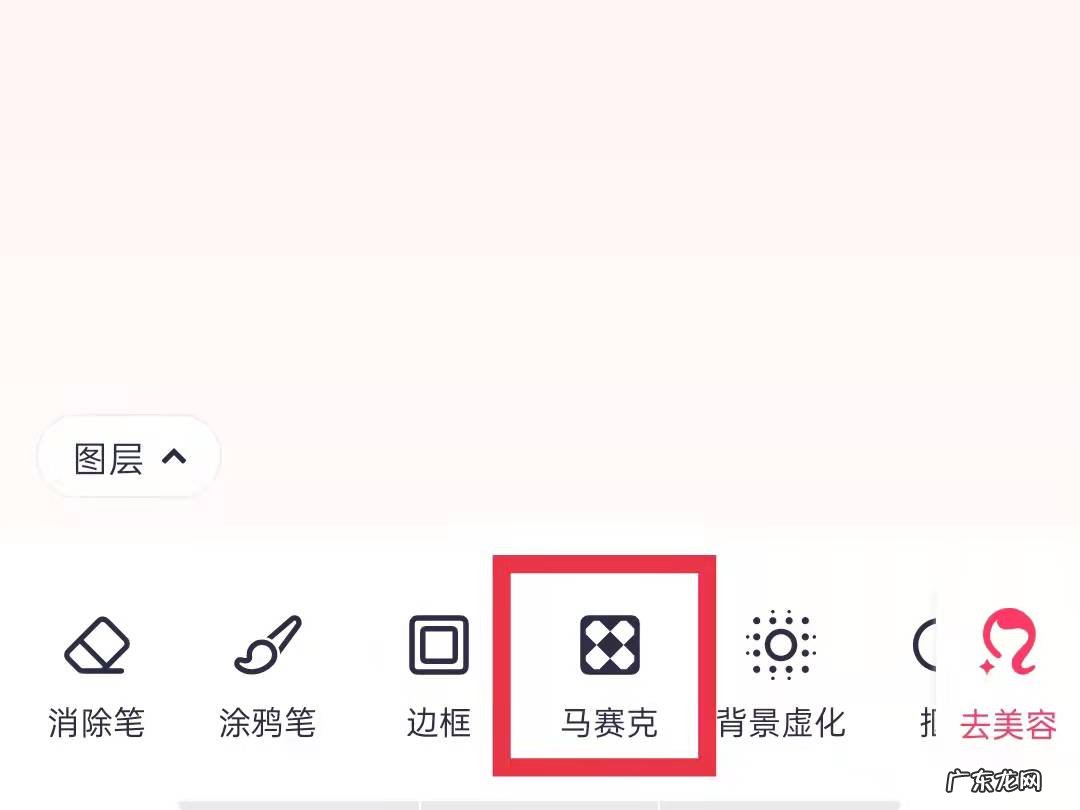The width and height of the screenshot is (1080, 810).
Task: Select the paintbrush icon for 涂鸦笔
Action: coord(267,645)
